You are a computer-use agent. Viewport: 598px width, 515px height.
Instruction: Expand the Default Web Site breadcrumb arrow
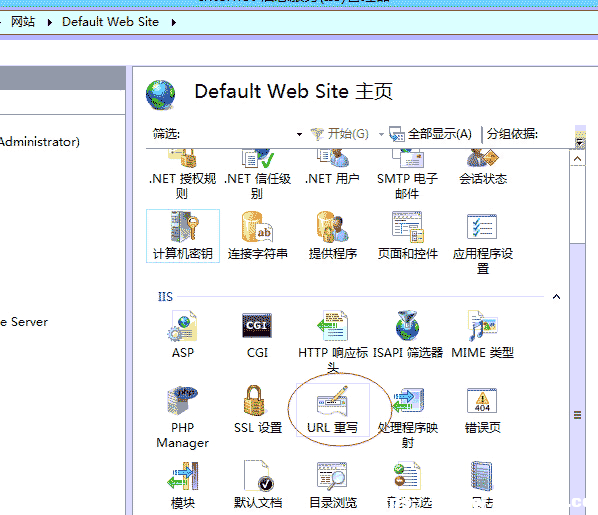pyautogui.click(x=174, y=23)
